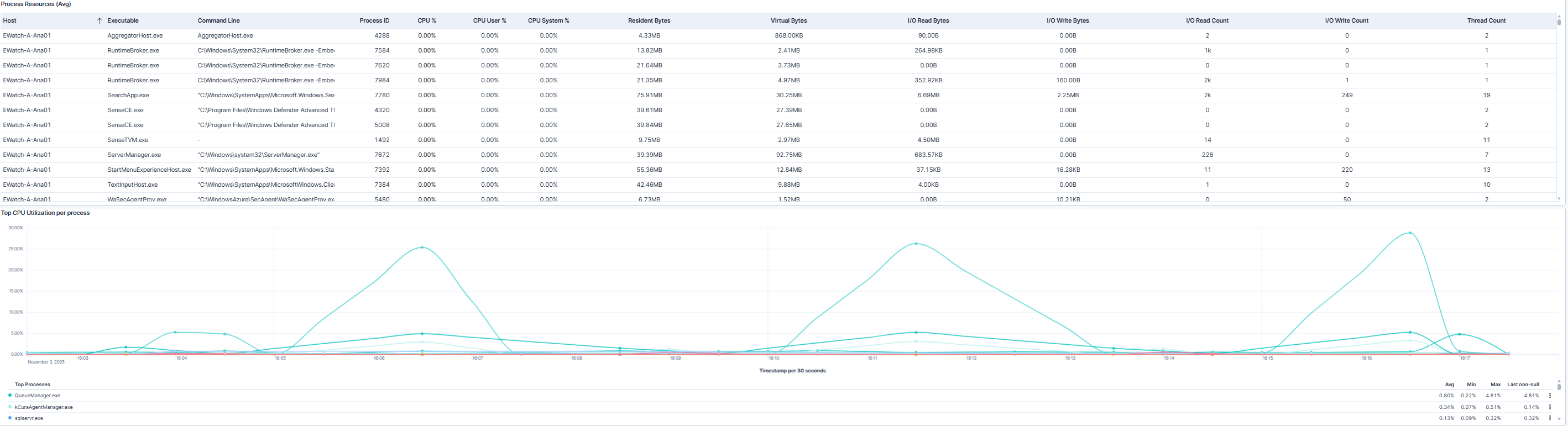
Task: Sort by I/O Write Bytes column header
Action: point(1068,20)
